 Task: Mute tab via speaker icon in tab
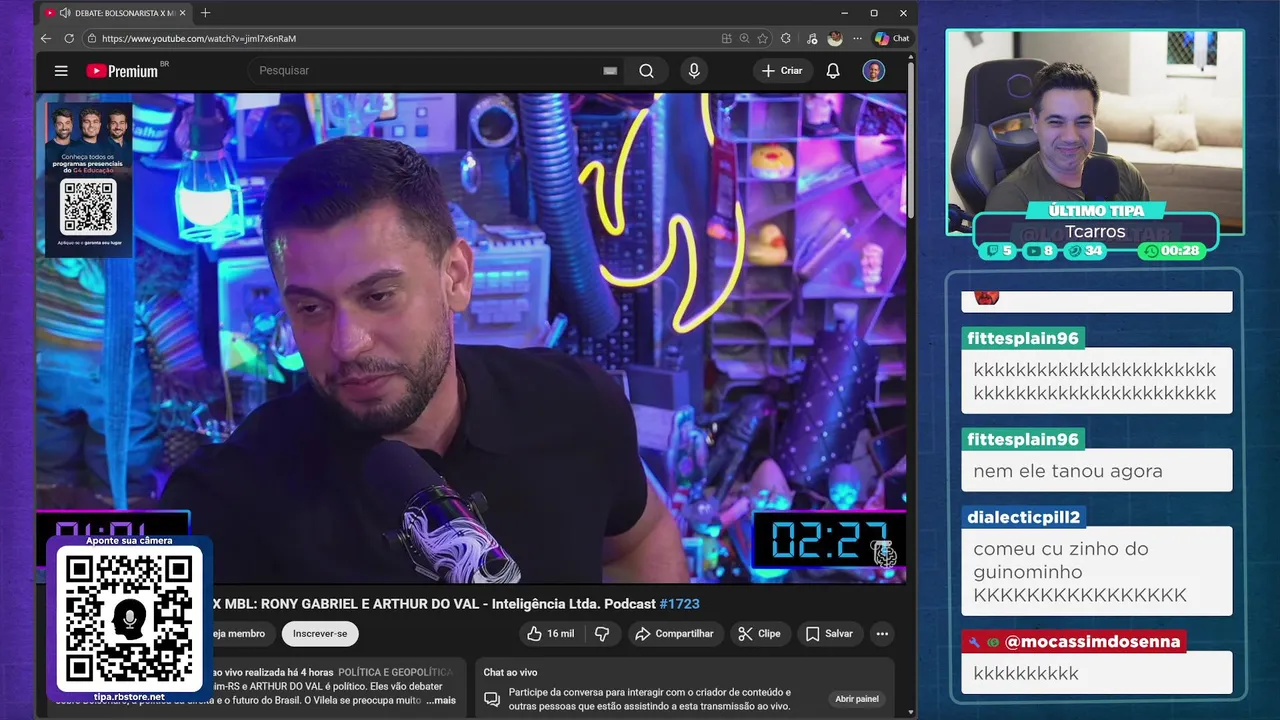click(65, 13)
